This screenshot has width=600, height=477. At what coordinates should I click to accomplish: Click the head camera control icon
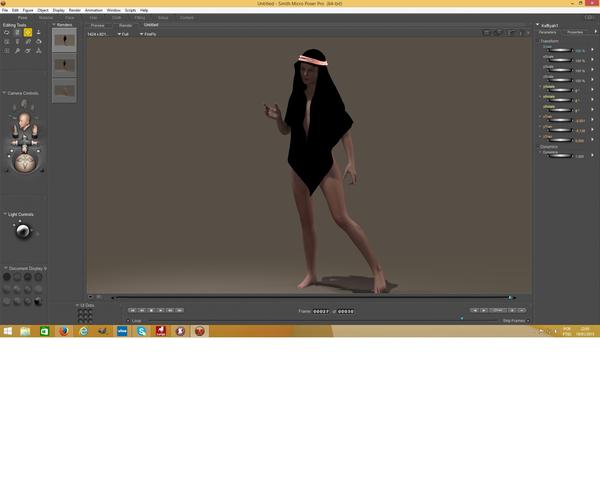tap(24, 120)
